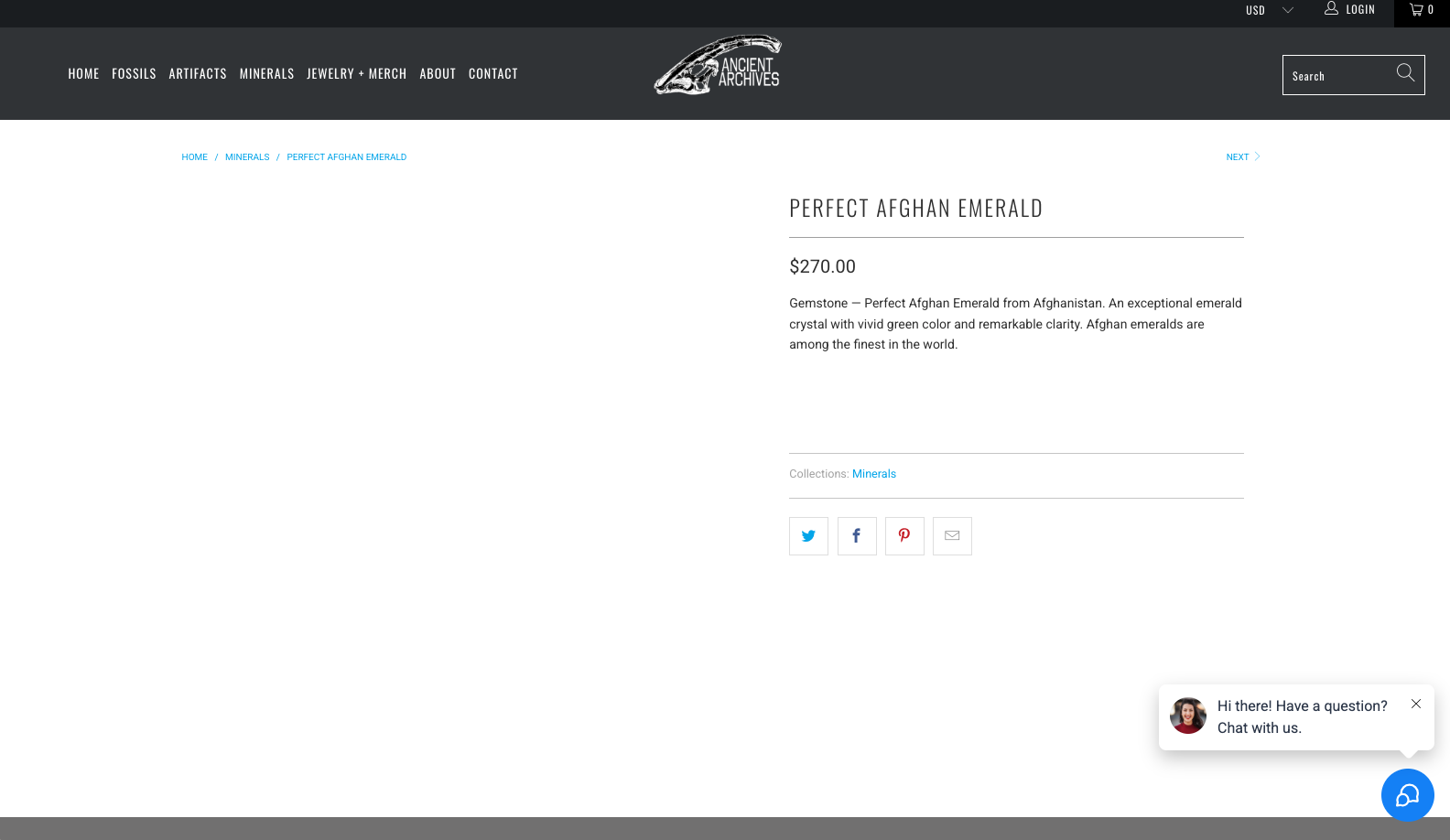Click the Ancient Archives skull logo
Screen dimensions: 1450x840
pyautogui.click(x=718, y=65)
